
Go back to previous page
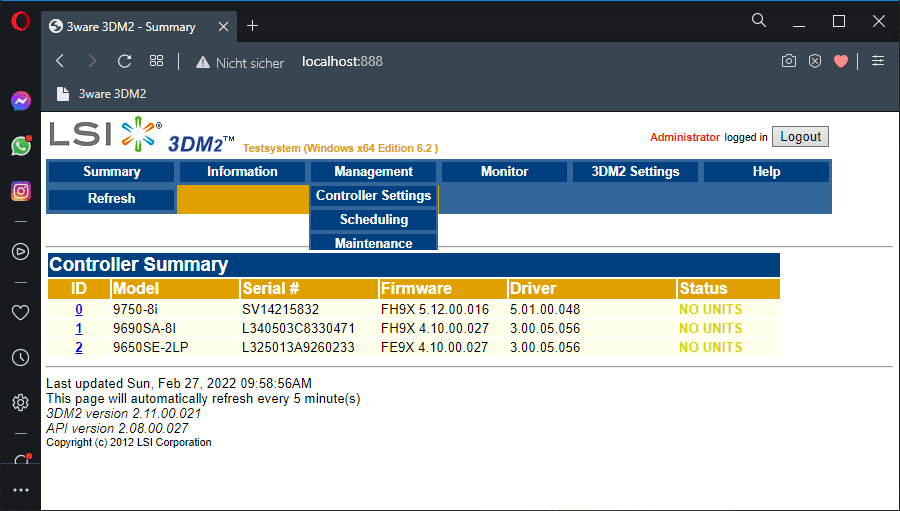click(60, 61)
